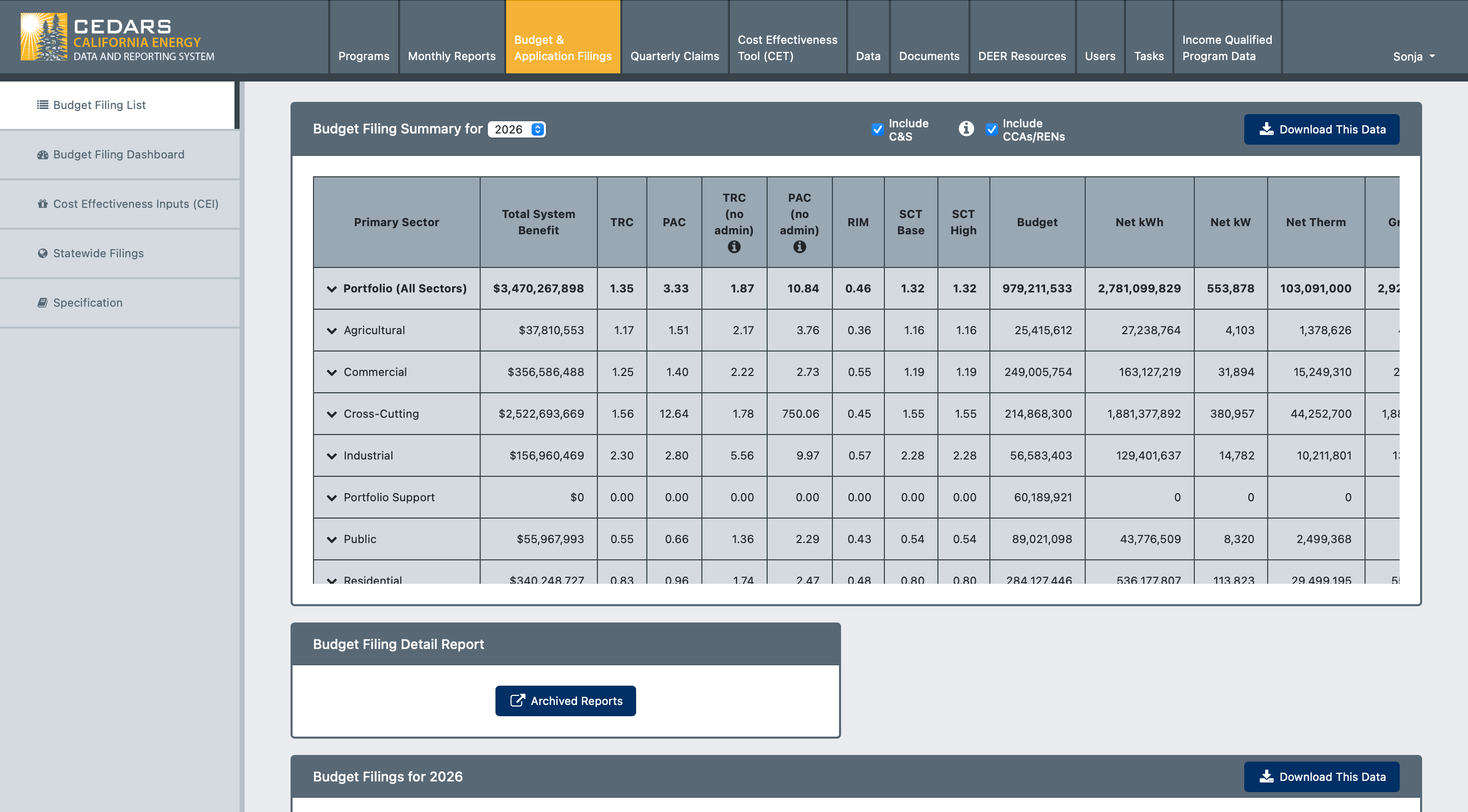Click the info icon beside Include CCAs/RENs
This screenshot has height=812, width=1468.
(965, 129)
